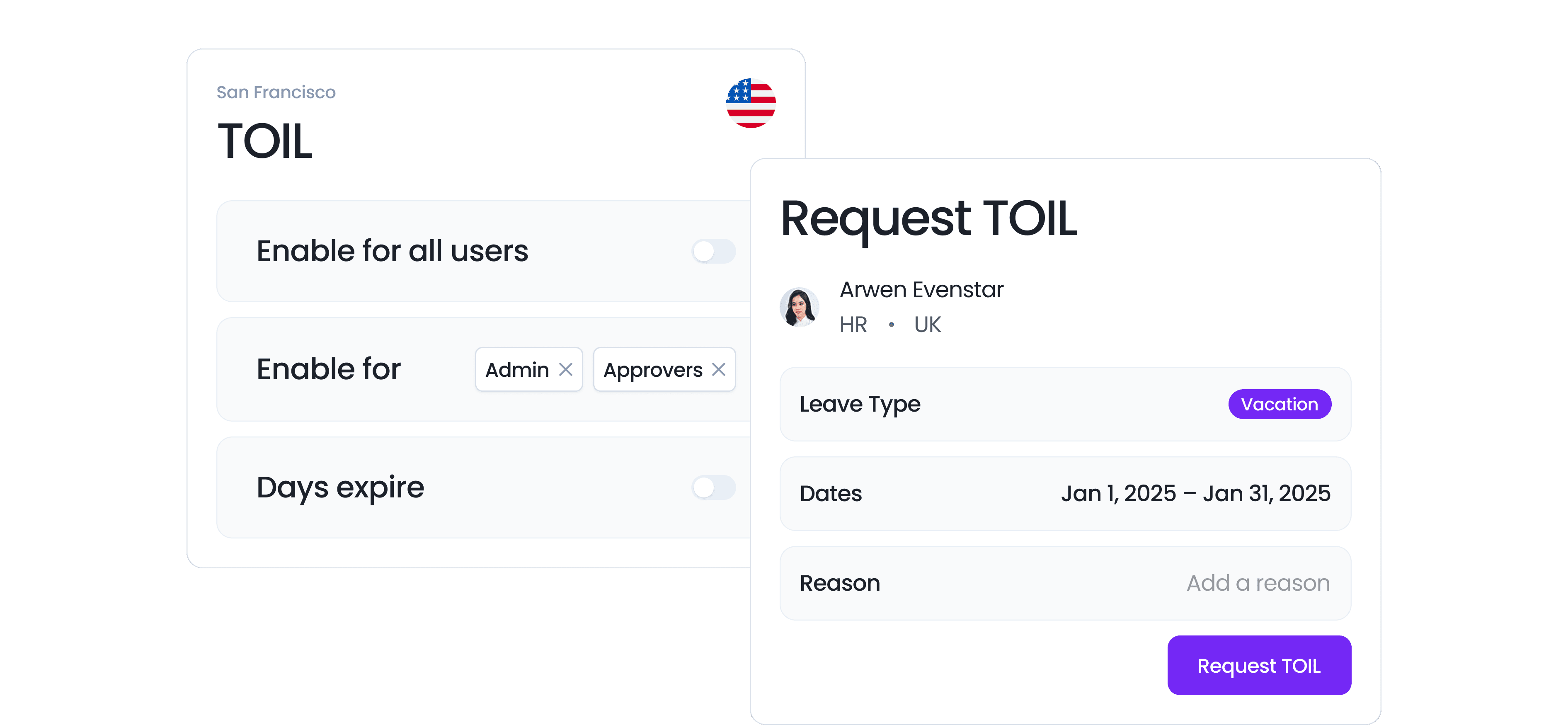
Task: Click the San Francisco location label
Action: (x=276, y=92)
